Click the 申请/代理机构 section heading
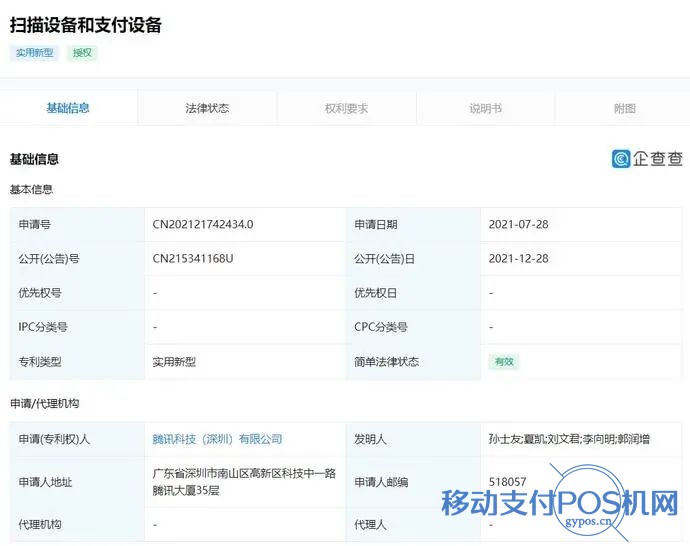Screen dimensions: 690x546 44,403
